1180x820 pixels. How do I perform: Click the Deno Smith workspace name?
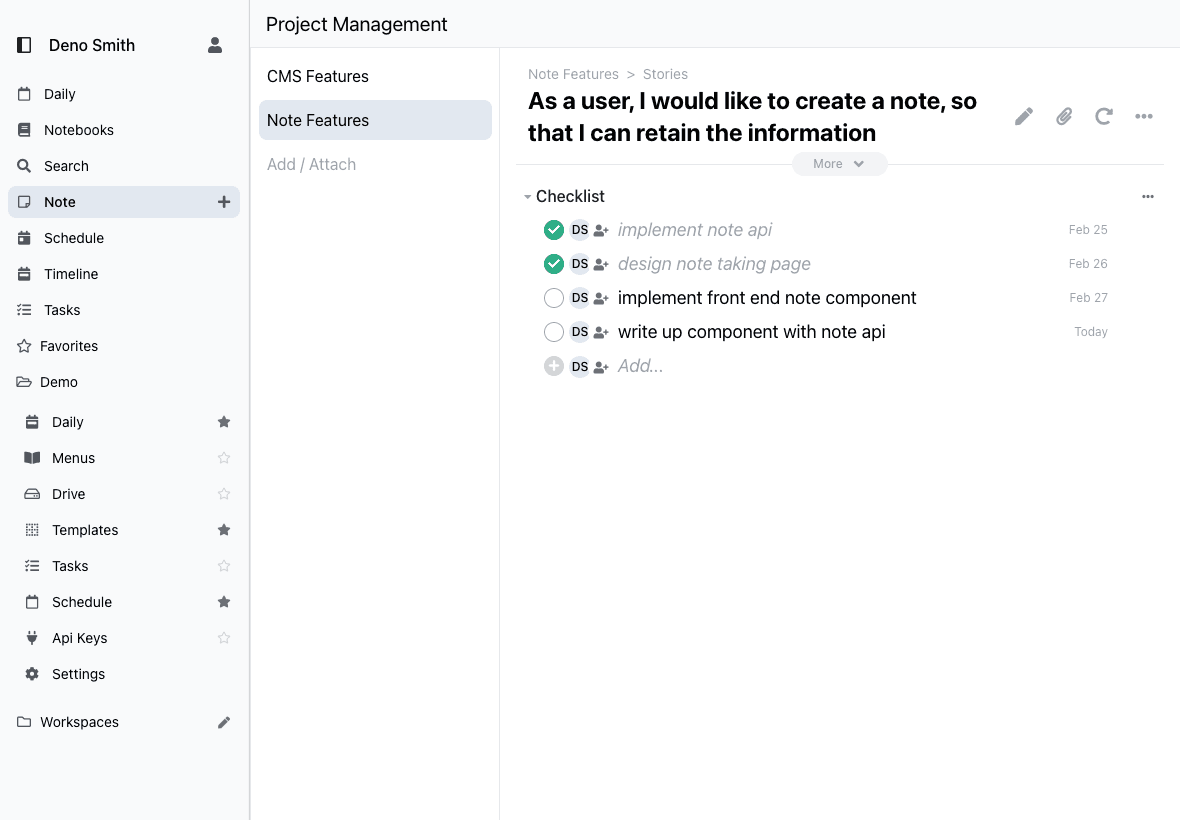click(92, 45)
